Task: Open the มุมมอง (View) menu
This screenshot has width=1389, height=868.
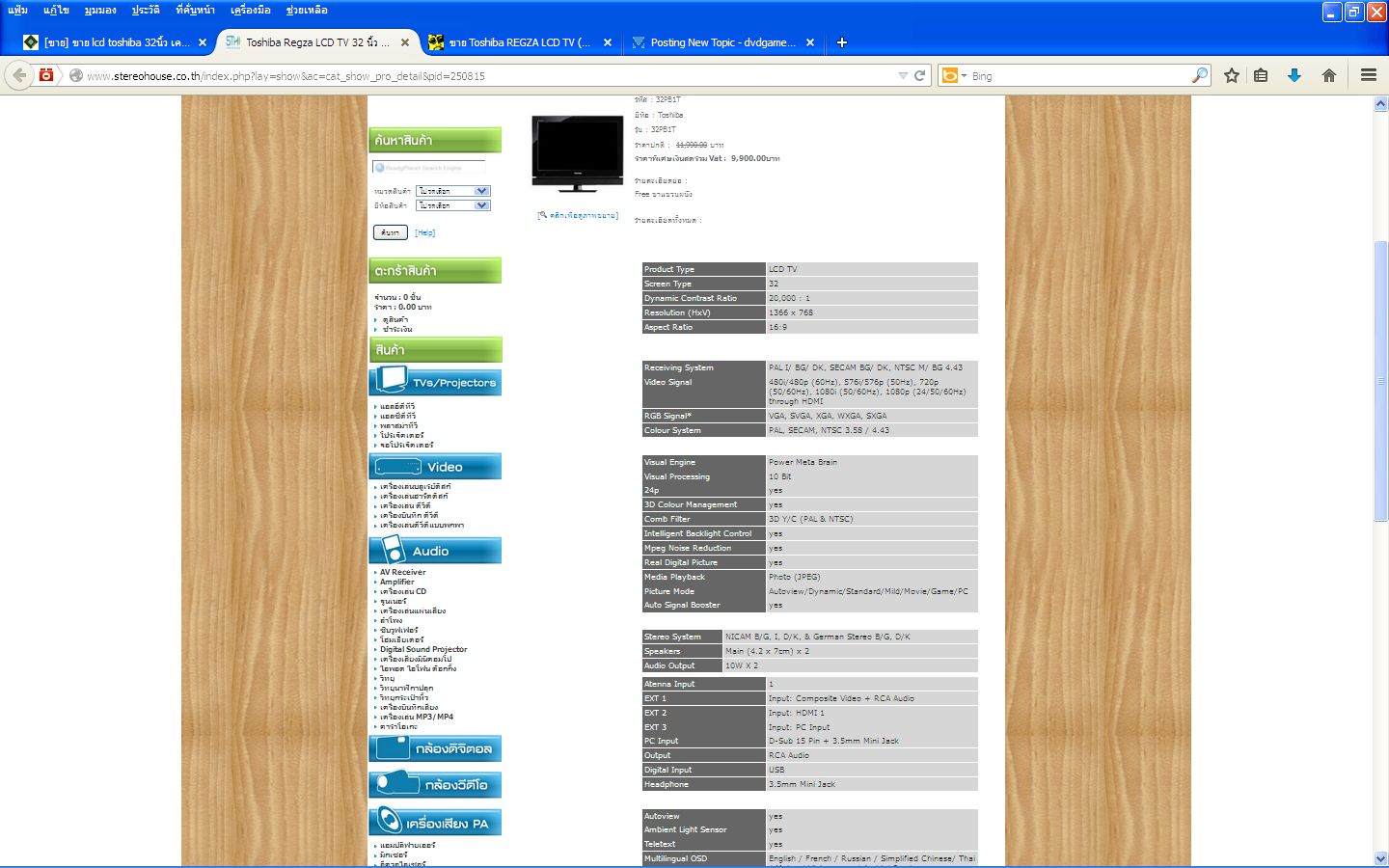Action: tap(100, 10)
